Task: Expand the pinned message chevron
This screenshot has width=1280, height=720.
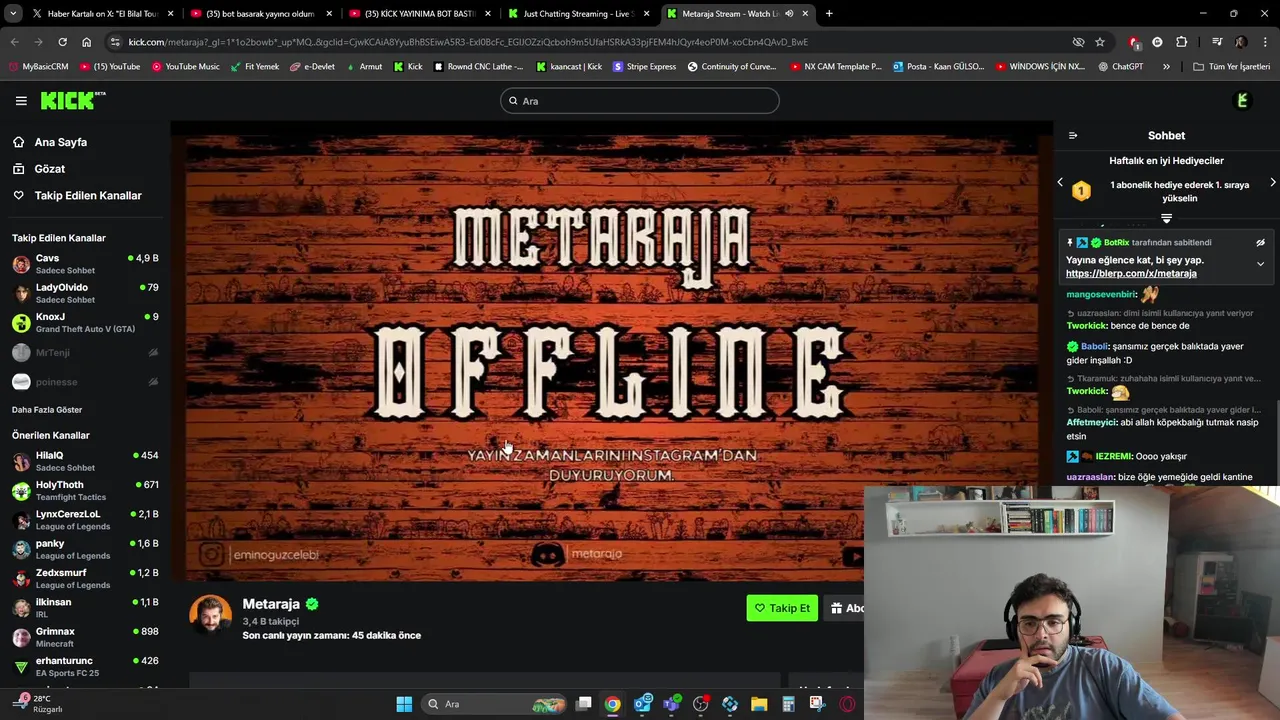Action: (x=1260, y=264)
